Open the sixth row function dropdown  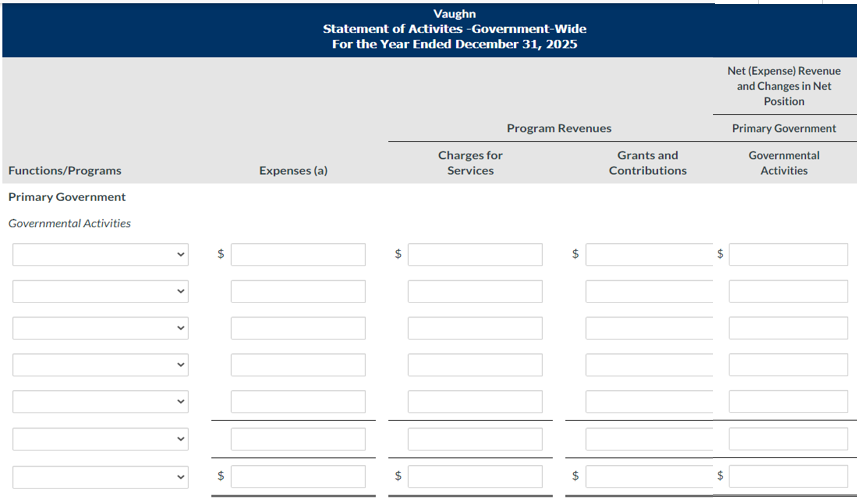pos(101,439)
